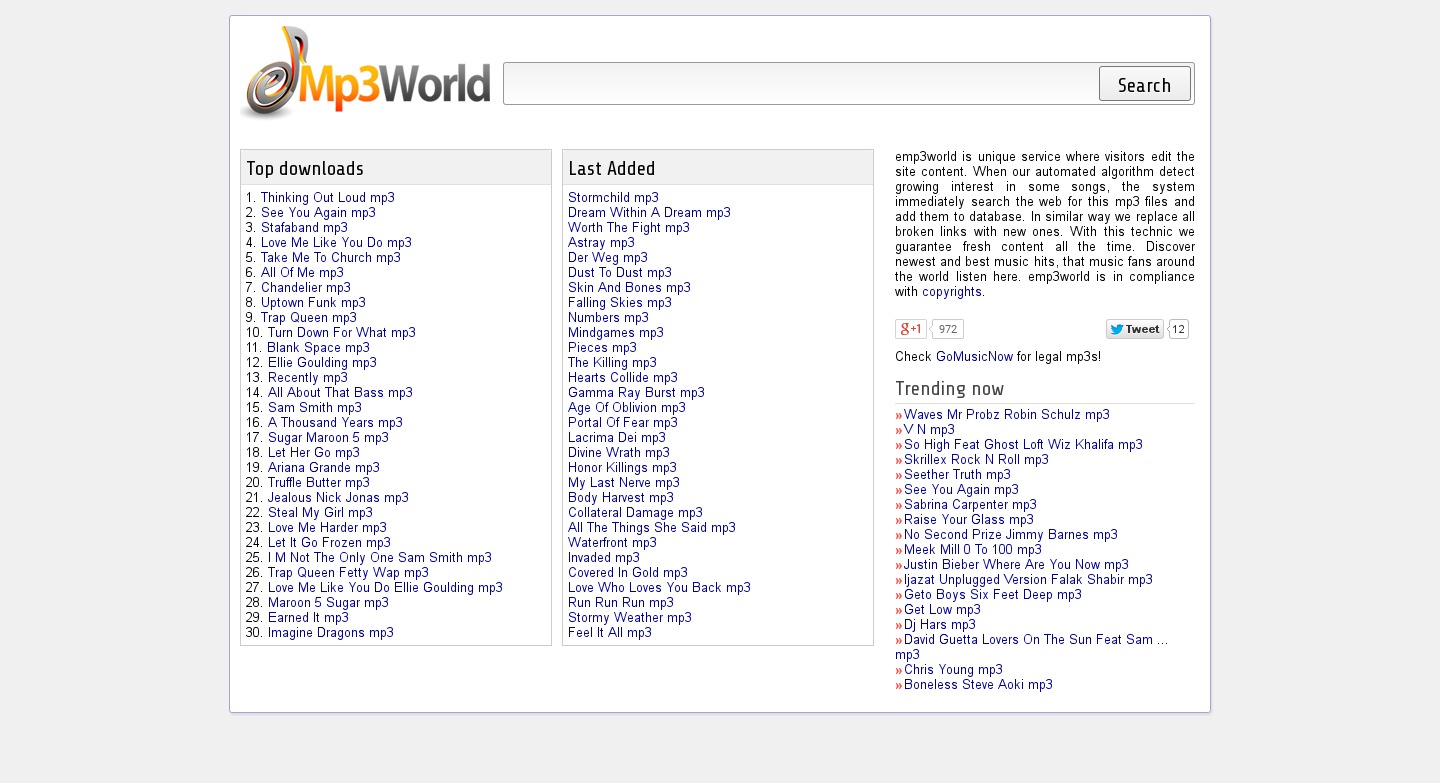Choose Imagine Dragons mp3 link

click(330, 633)
